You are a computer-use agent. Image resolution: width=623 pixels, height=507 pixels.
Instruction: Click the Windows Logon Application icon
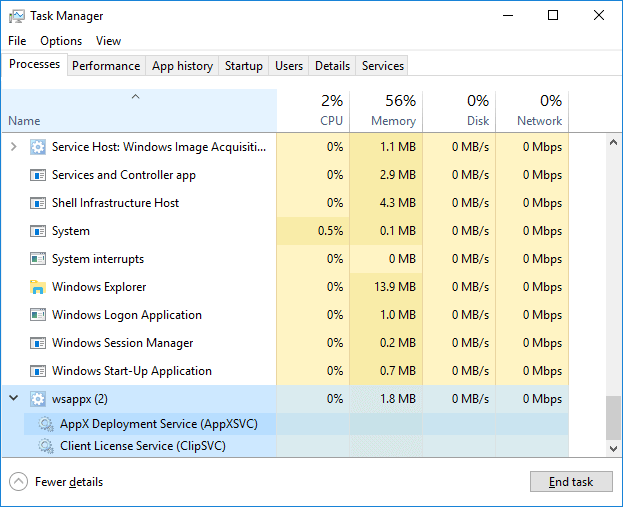pyautogui.click(x=38, y=315)
